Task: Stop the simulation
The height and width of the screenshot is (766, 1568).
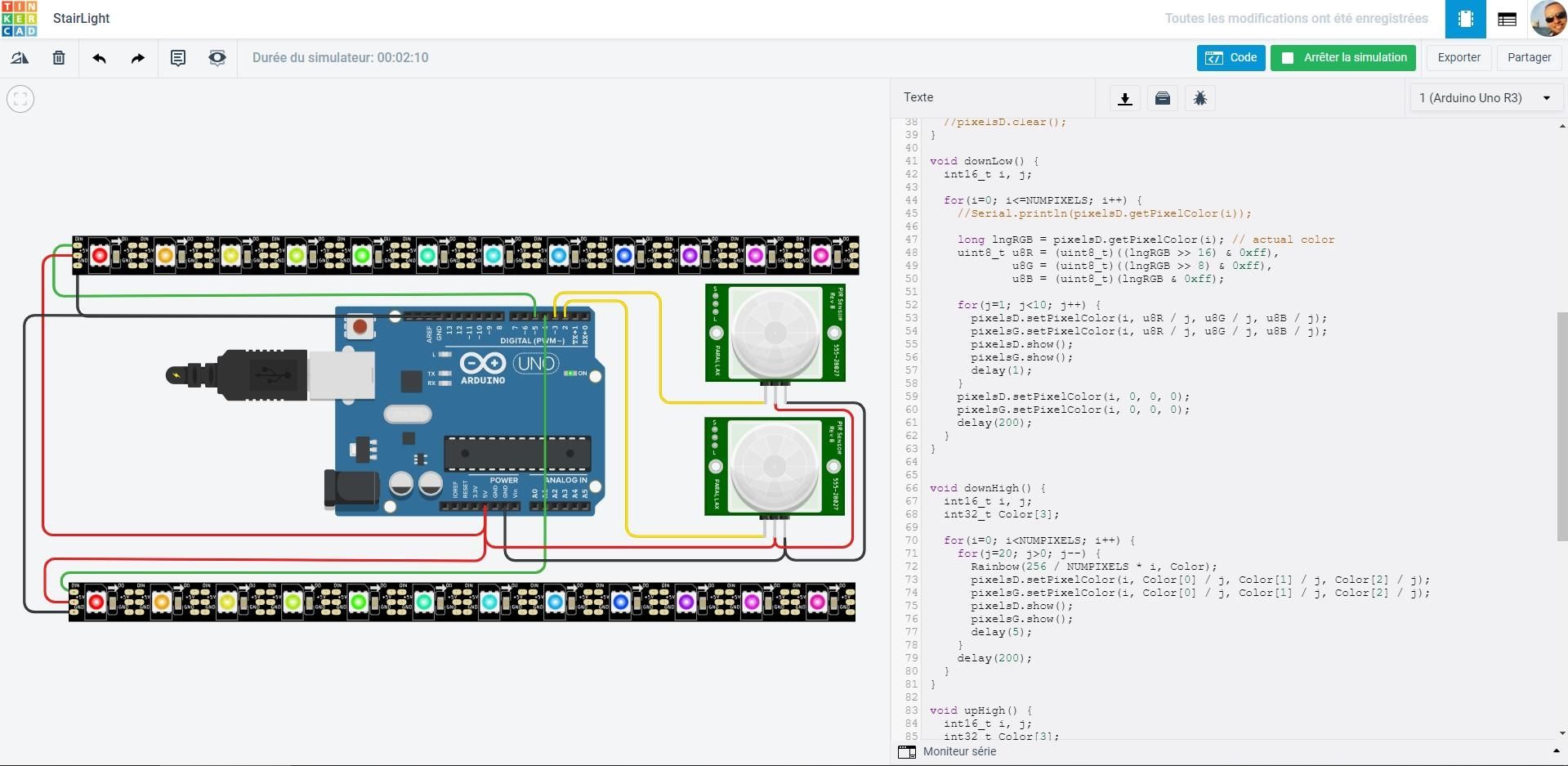Action: pyautogui.click(x=1346, y=57)
